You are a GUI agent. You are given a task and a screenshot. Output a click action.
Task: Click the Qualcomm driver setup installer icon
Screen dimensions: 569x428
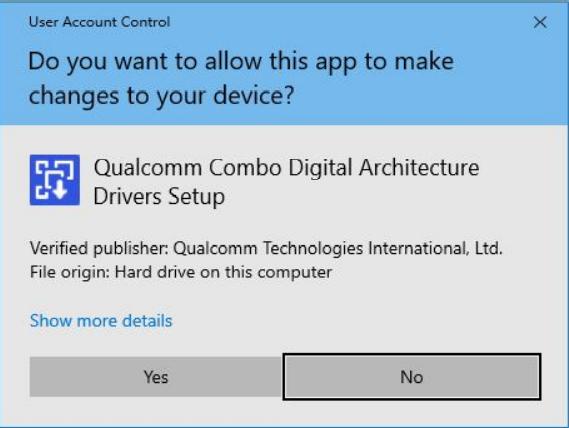click(x=55, y=180)
